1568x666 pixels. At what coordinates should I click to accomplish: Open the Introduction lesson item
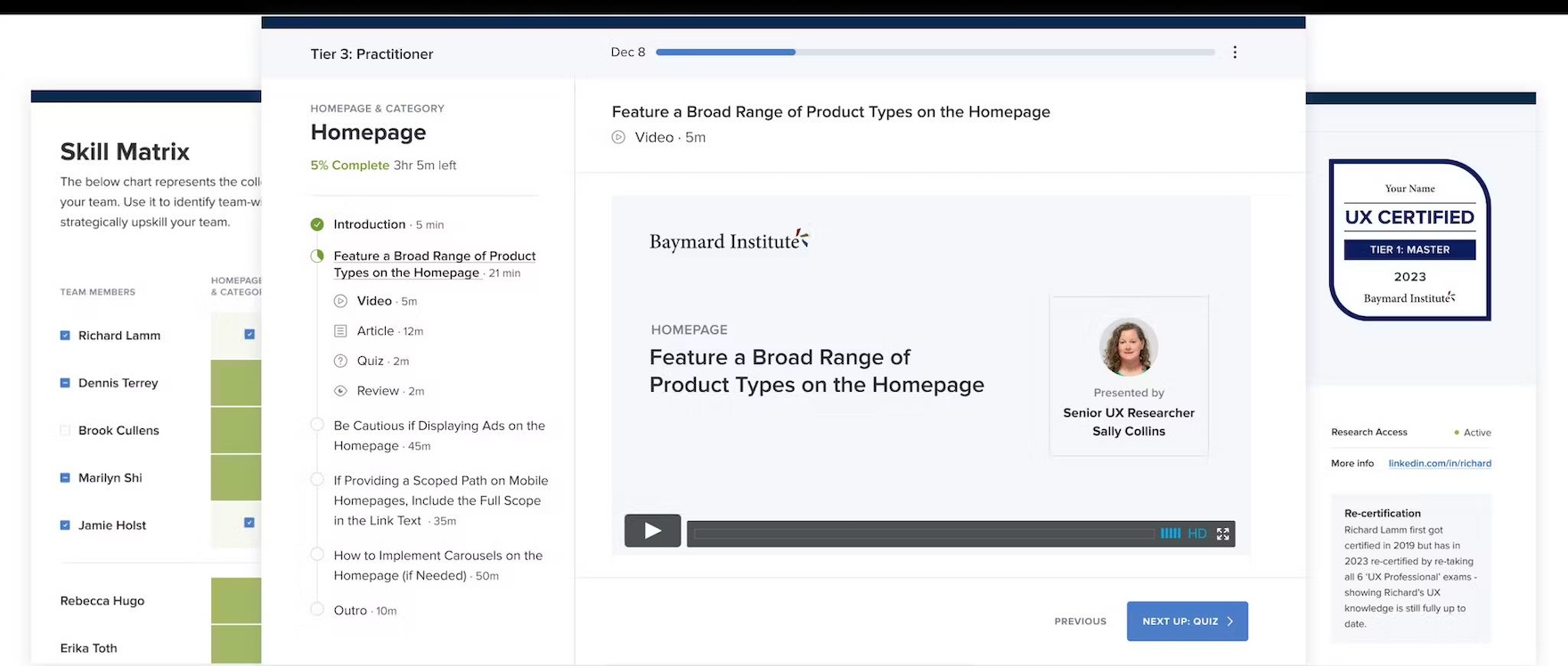pos(369,224)
